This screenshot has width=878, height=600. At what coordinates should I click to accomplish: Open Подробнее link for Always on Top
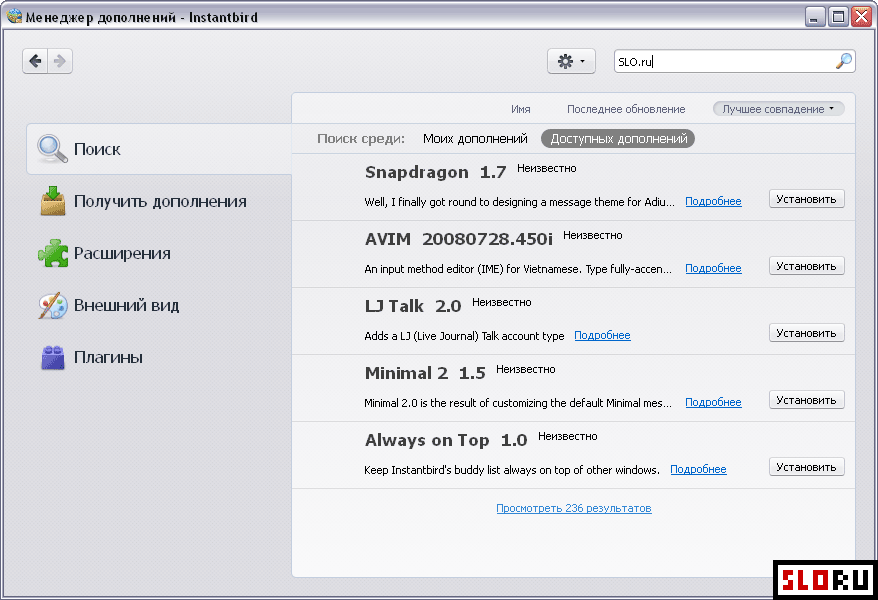click(698, 470)
